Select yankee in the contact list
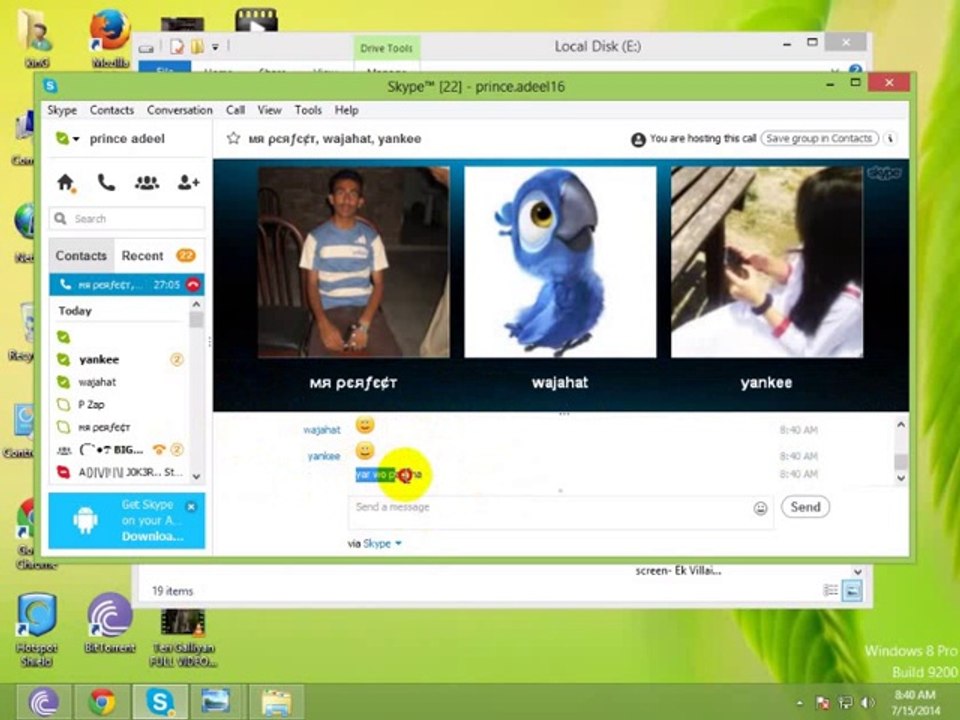 [120, 359]
